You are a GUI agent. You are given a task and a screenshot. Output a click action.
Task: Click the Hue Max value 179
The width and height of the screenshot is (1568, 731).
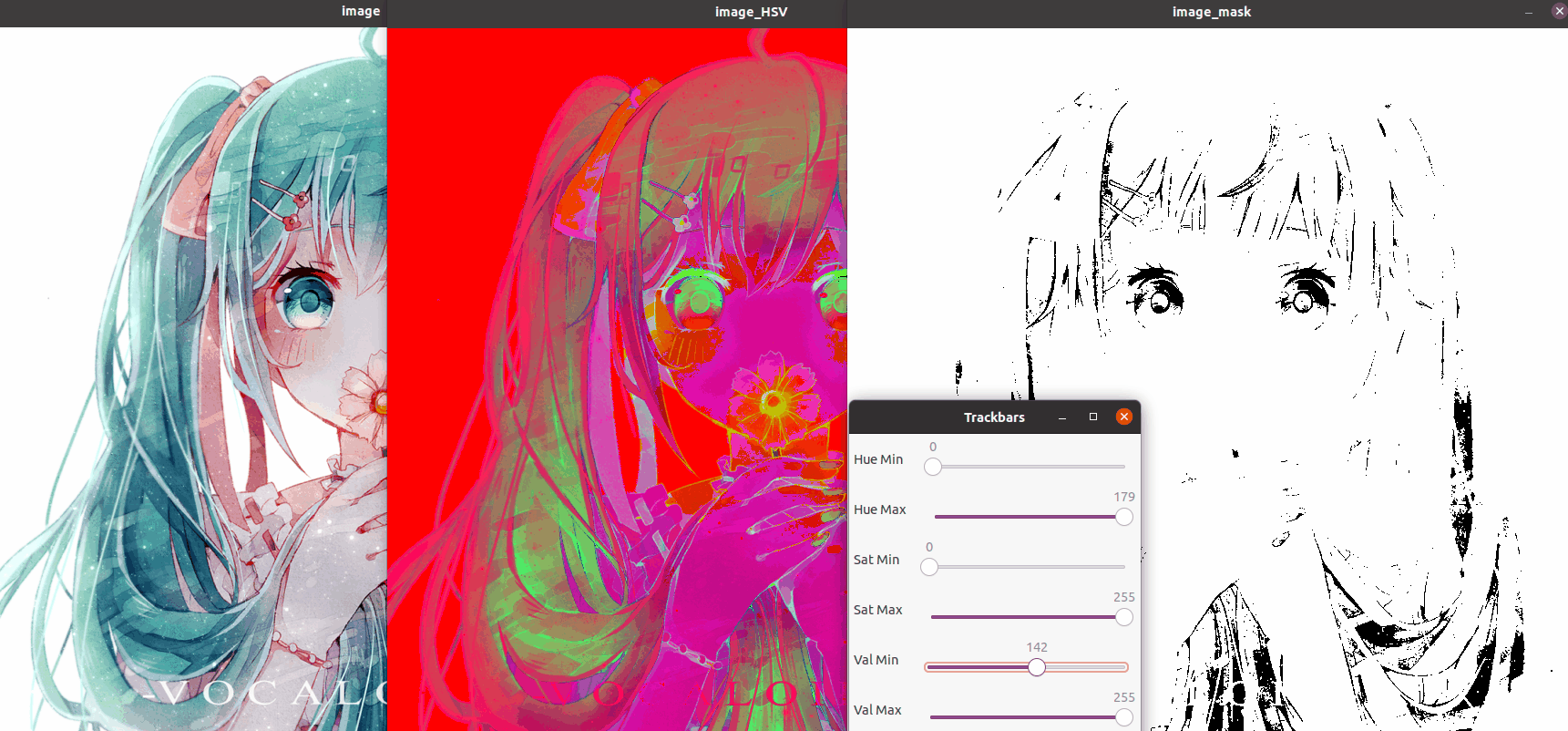coord(1124,497)
